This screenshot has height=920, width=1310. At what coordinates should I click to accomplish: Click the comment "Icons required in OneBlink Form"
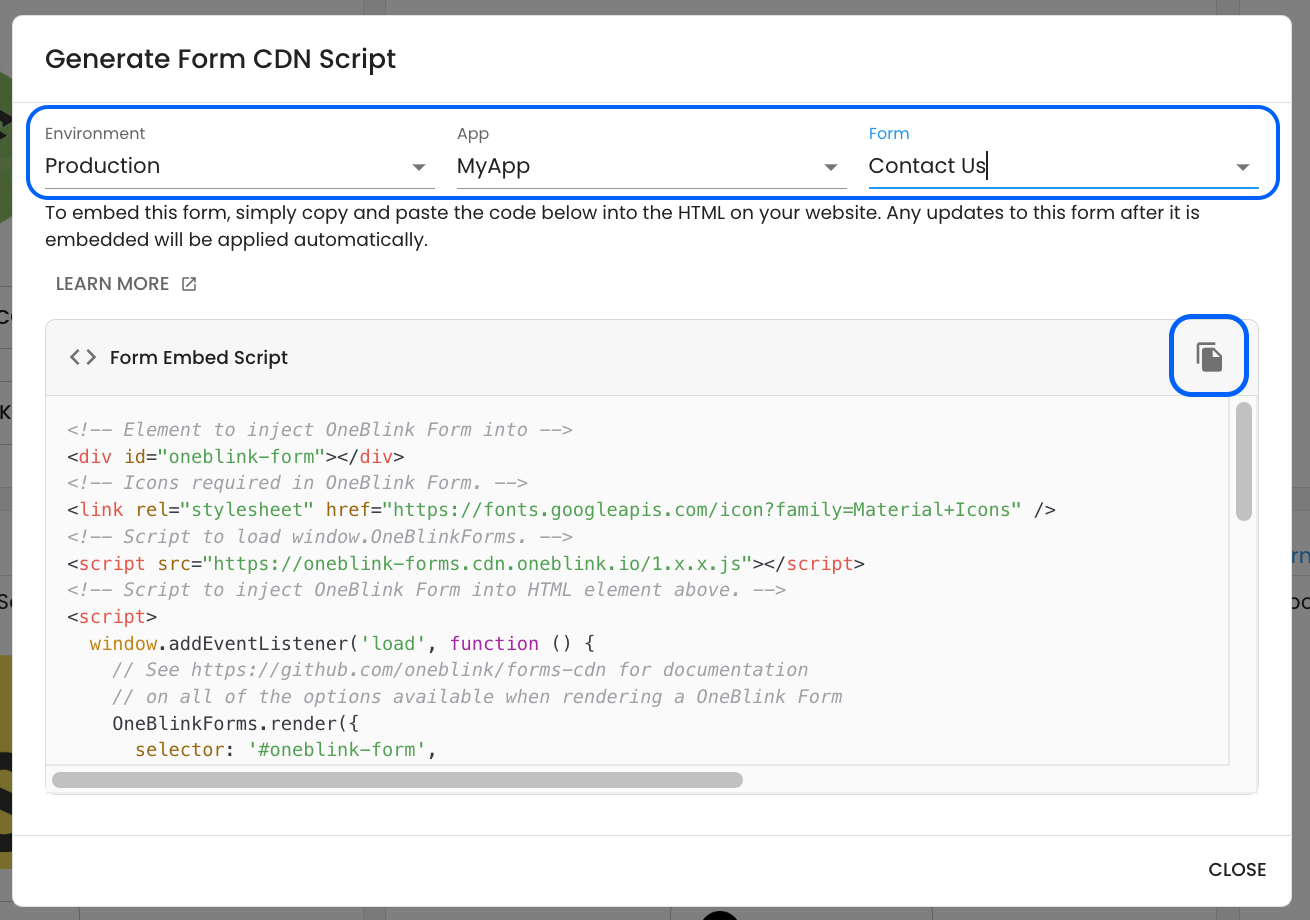point(297,483)
